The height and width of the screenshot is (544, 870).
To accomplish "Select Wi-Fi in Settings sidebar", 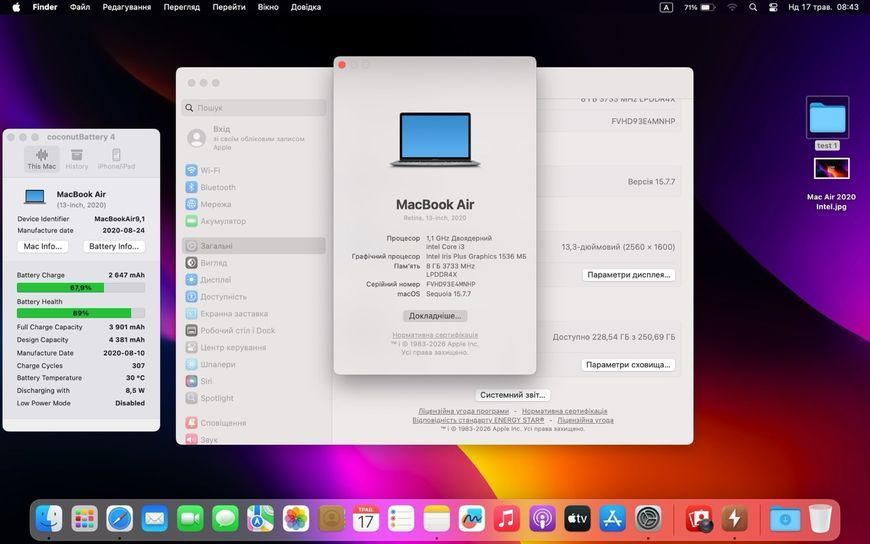I will click(254, 170).
